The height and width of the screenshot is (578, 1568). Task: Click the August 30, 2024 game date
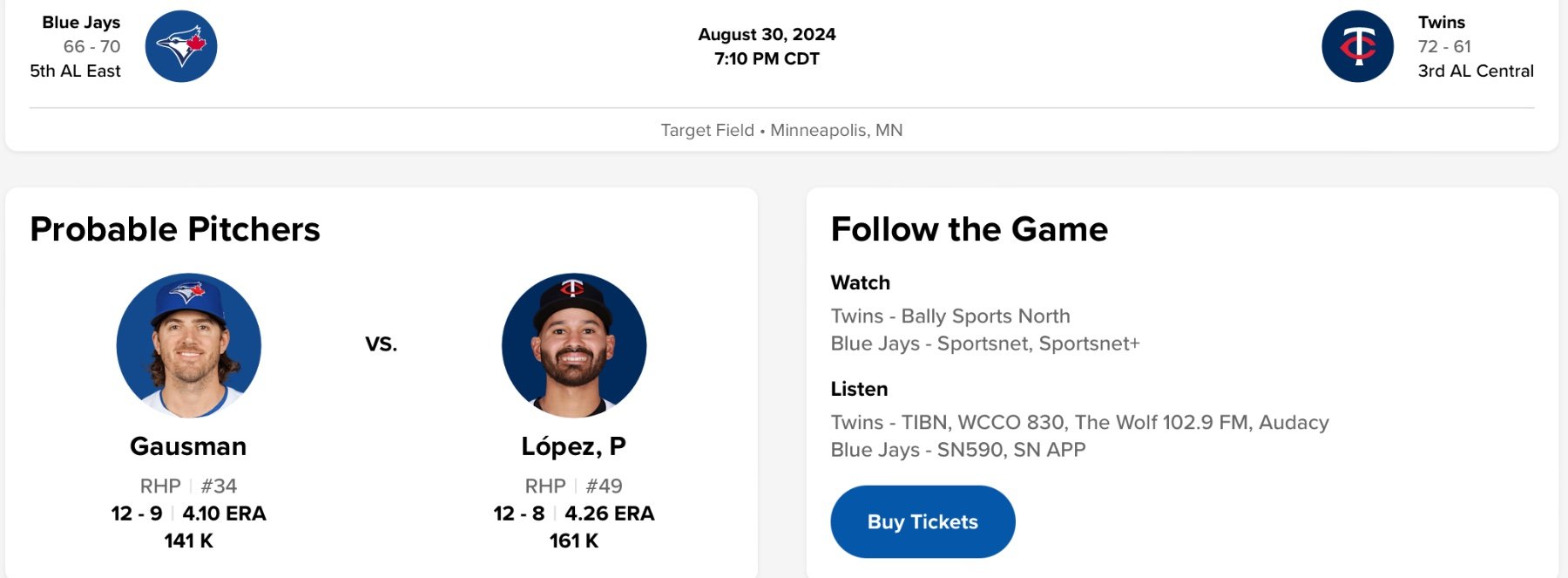pyautogui.click(x=767, y=35)
